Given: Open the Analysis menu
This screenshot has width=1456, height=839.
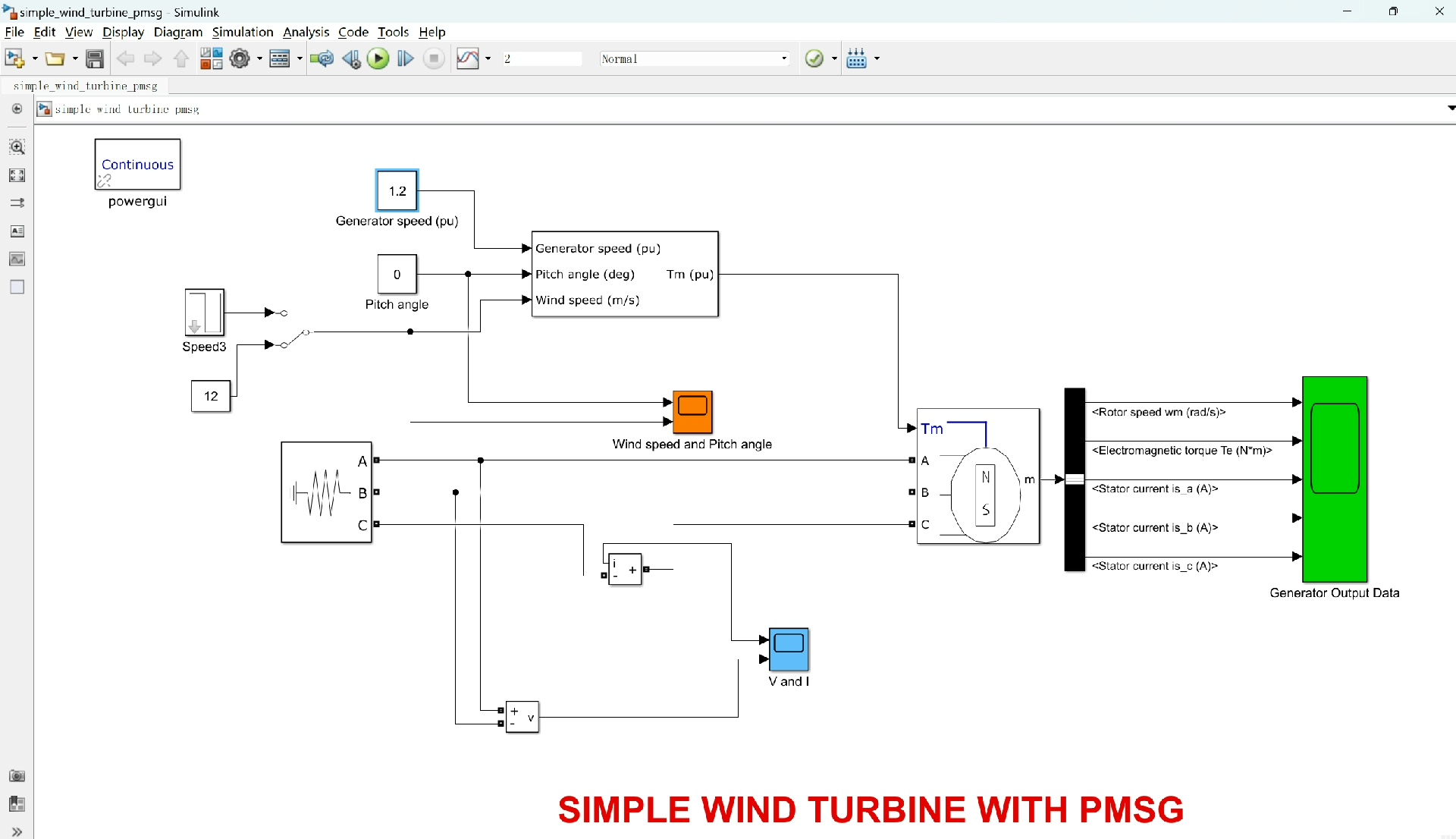Looking at the screenshot, I should 306,32.
